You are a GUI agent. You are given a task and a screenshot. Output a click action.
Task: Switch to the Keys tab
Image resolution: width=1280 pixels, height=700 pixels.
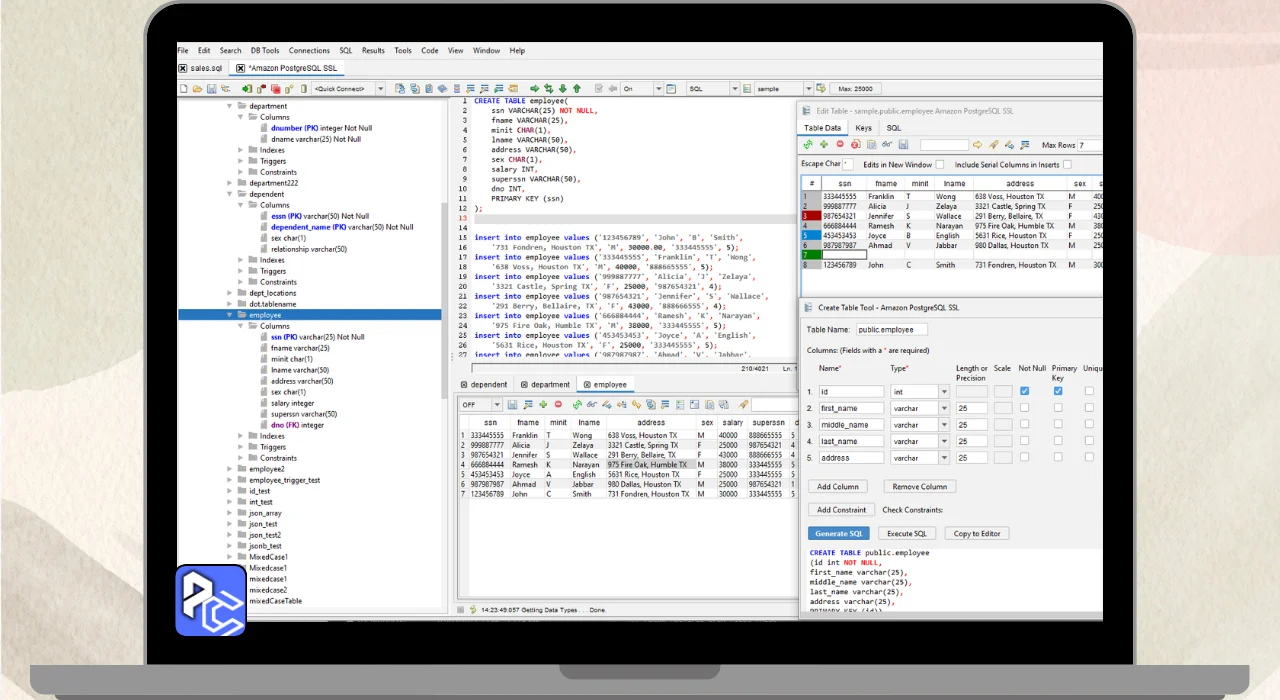(863, 128)
